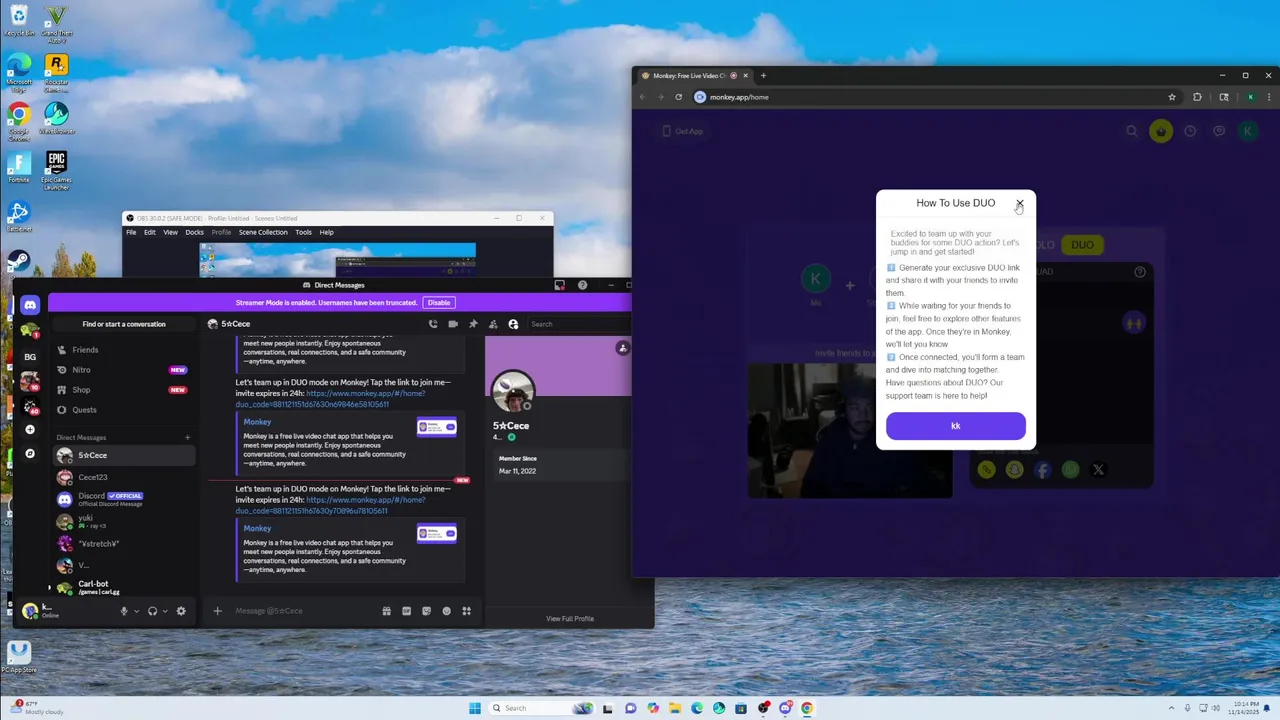Screen dimensions: 1280x720
Task: Open the Discord Official direct message
Action: point(124,499)
